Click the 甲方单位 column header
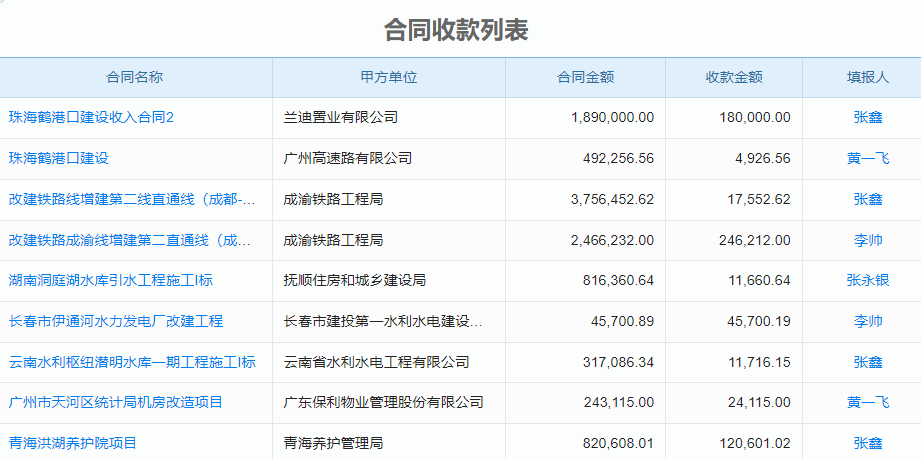 coord(388,77)
